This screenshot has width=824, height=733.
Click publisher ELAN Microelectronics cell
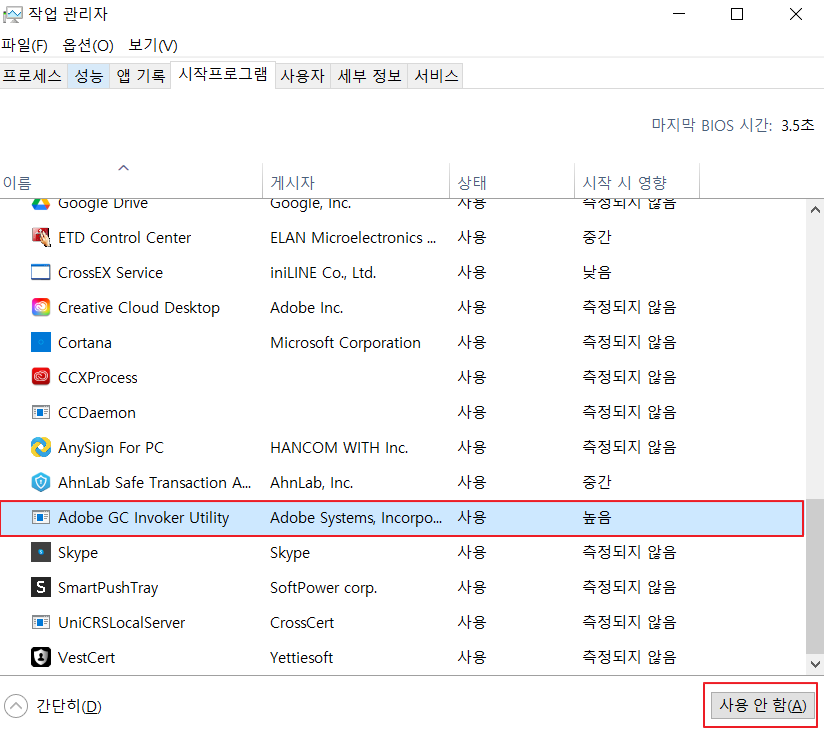353,238
